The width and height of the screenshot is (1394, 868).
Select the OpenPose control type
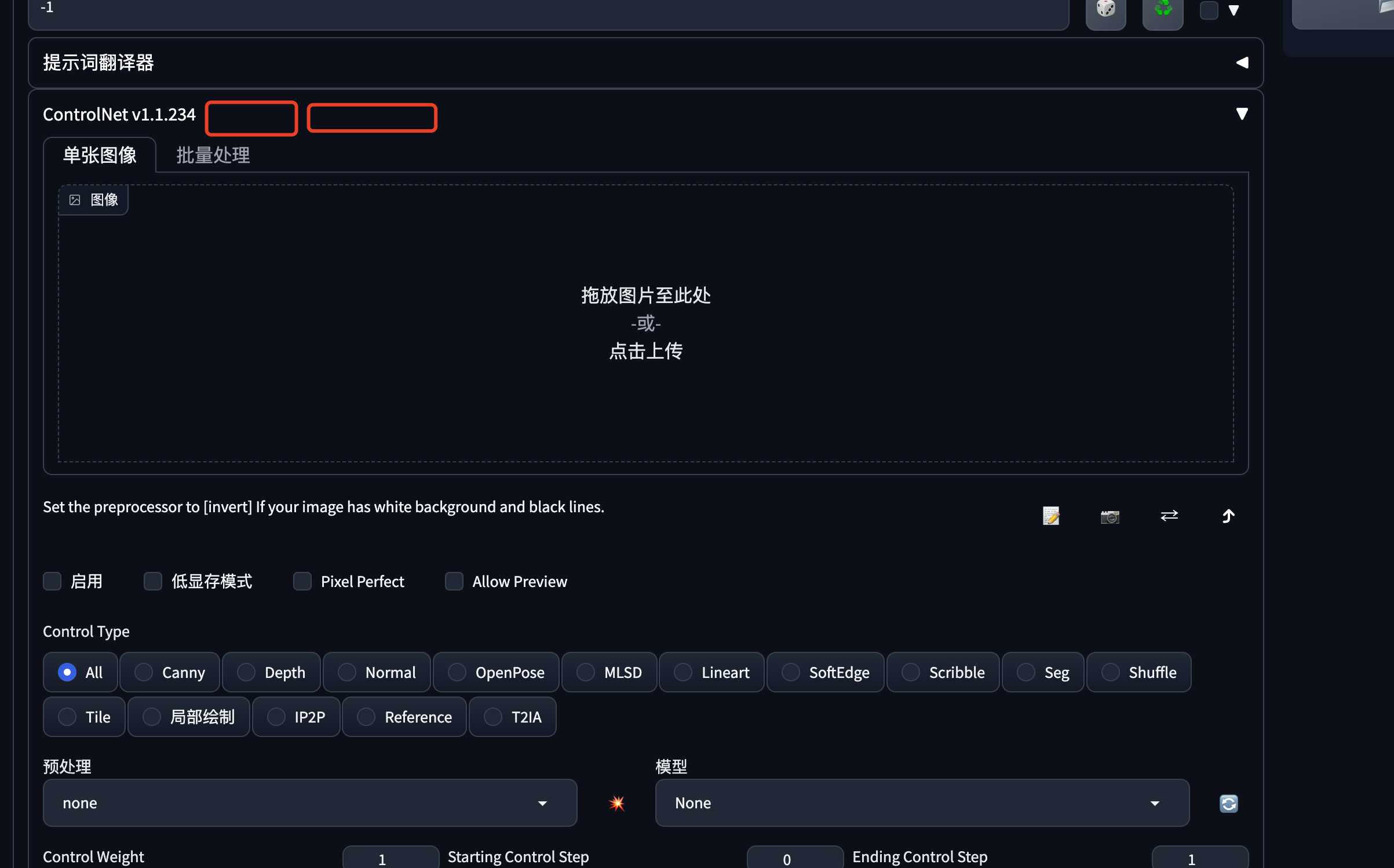(496, 672)
